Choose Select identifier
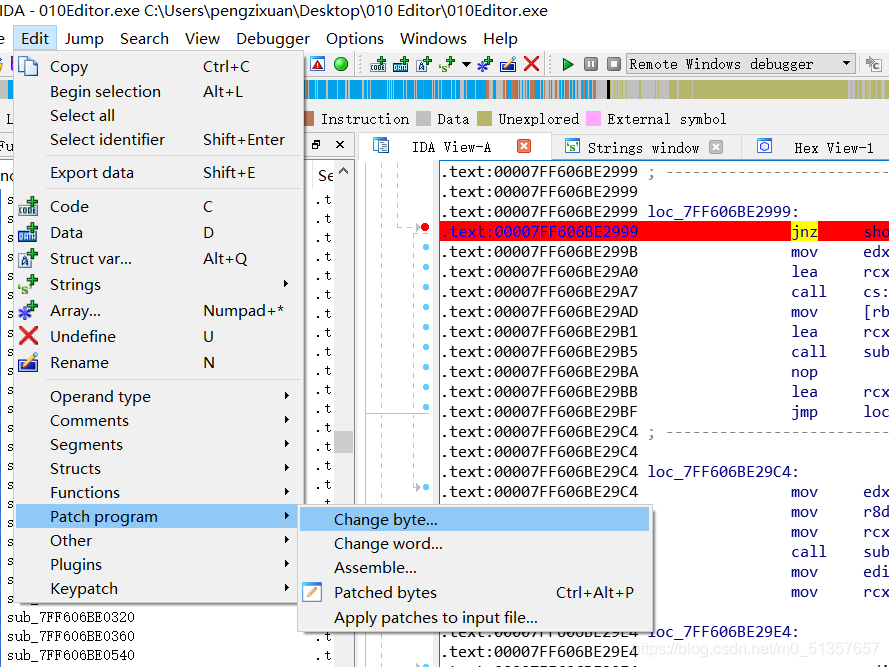The width and height of the screenshot is (889, 667). pos(157,140)
